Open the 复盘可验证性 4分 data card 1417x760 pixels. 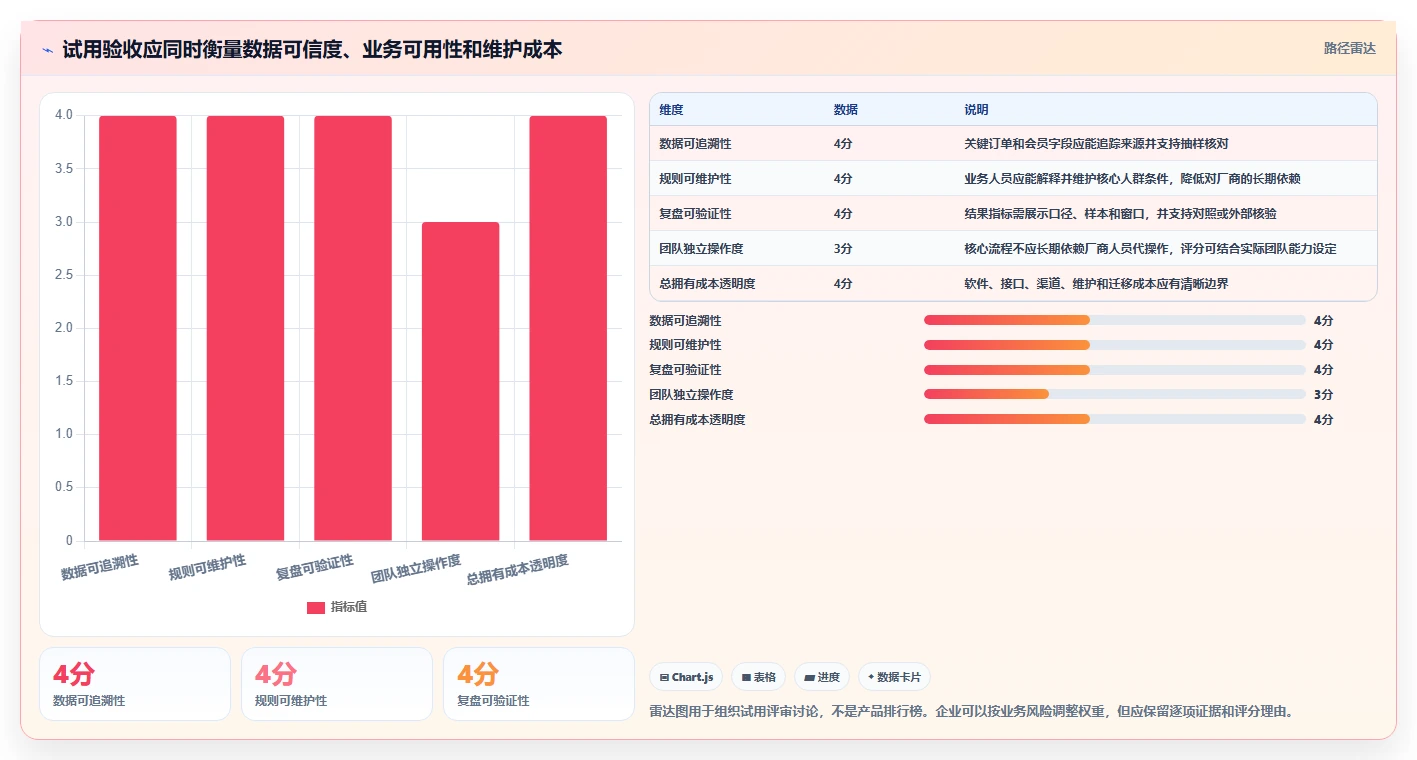coord(539,684)
